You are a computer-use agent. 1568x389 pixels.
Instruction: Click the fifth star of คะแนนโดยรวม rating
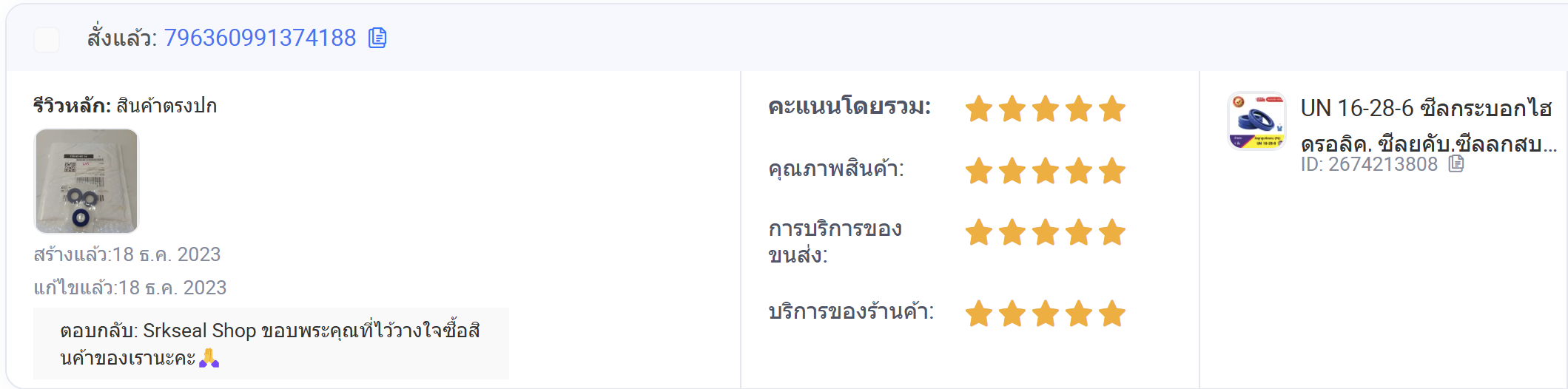point(1111,109)
